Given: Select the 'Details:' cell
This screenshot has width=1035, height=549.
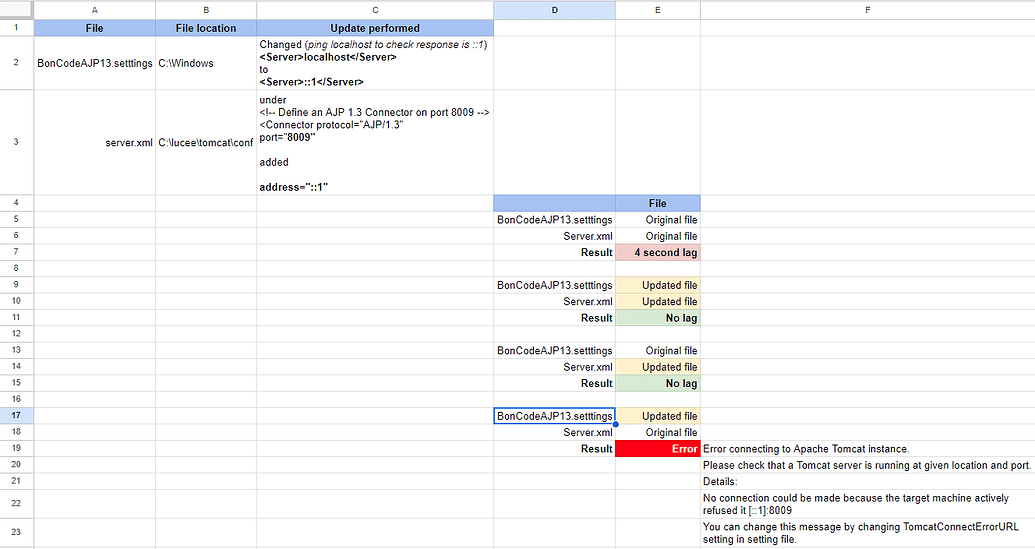Looking at the screenshot, I should pyautogui.click(x=867, y=481).
